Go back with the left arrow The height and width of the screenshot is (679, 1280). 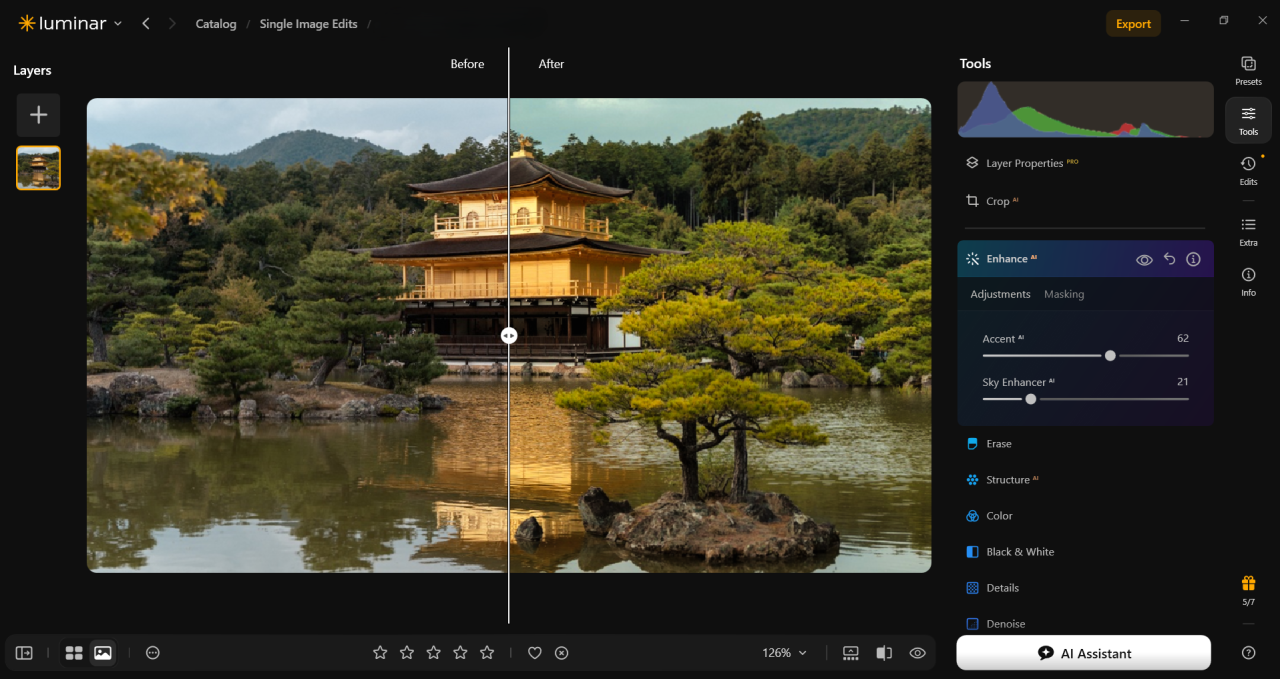146,23
